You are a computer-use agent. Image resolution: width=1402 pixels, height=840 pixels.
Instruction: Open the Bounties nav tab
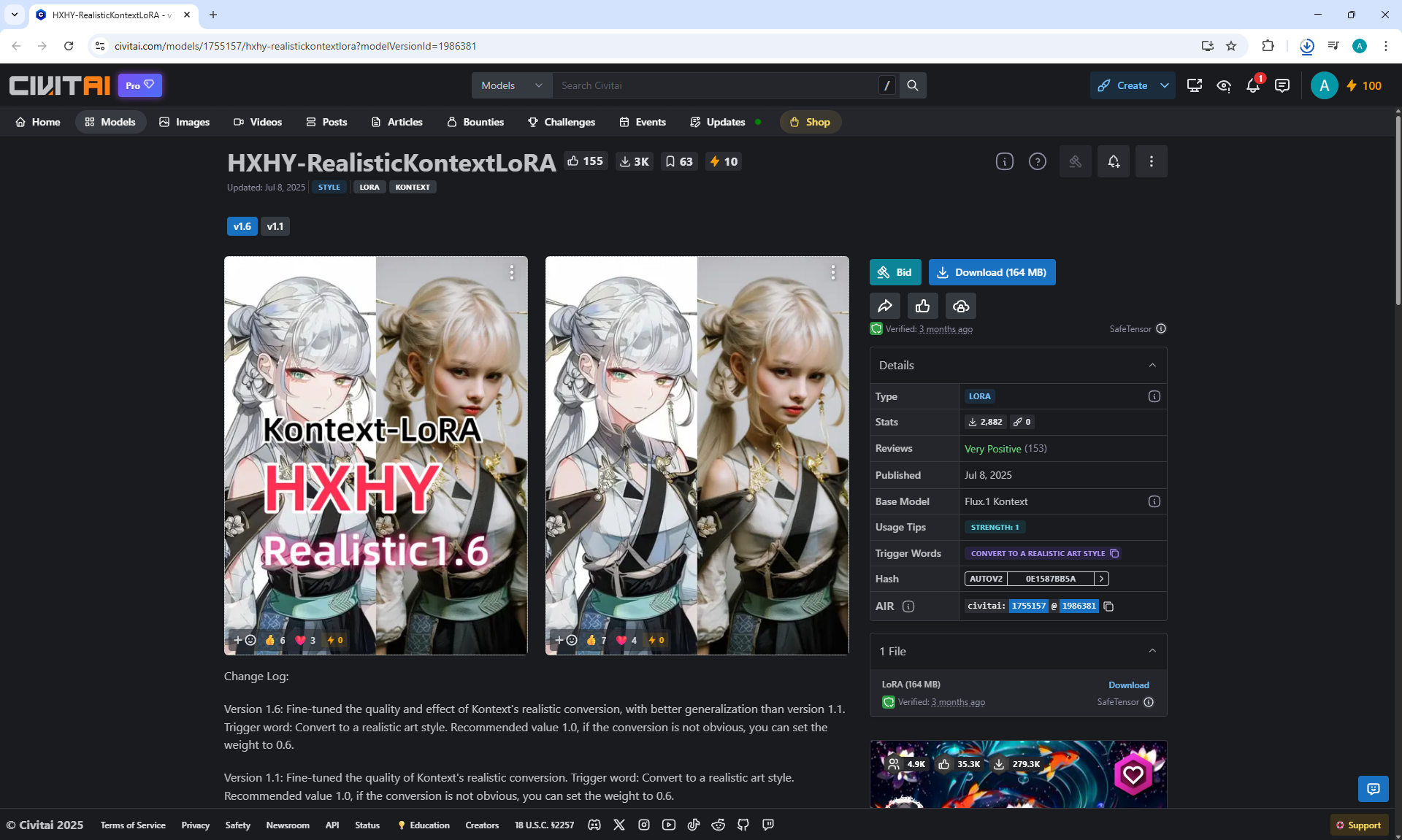475,122
